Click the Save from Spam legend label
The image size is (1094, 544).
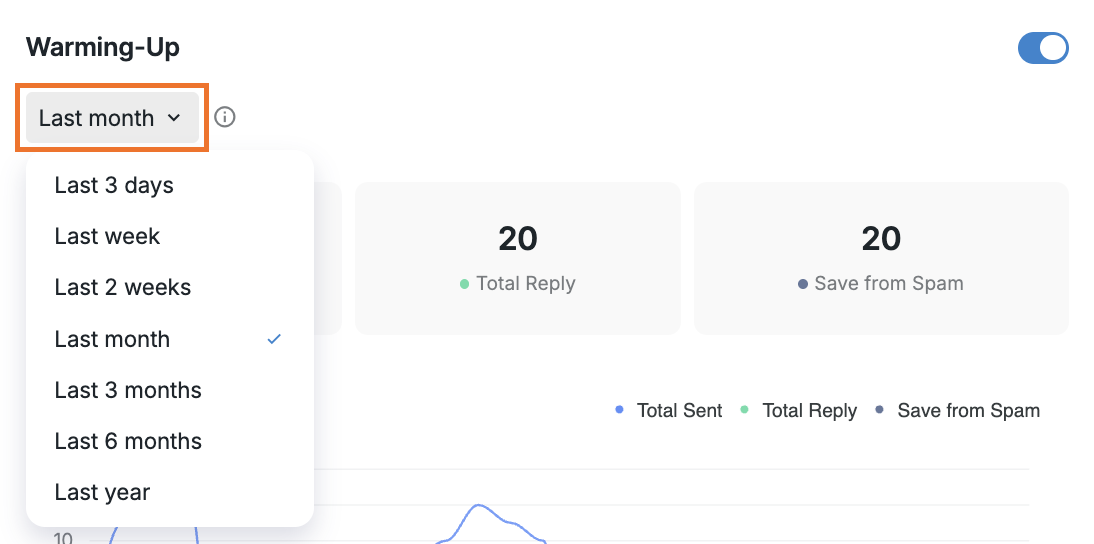(x=968, y=411)
